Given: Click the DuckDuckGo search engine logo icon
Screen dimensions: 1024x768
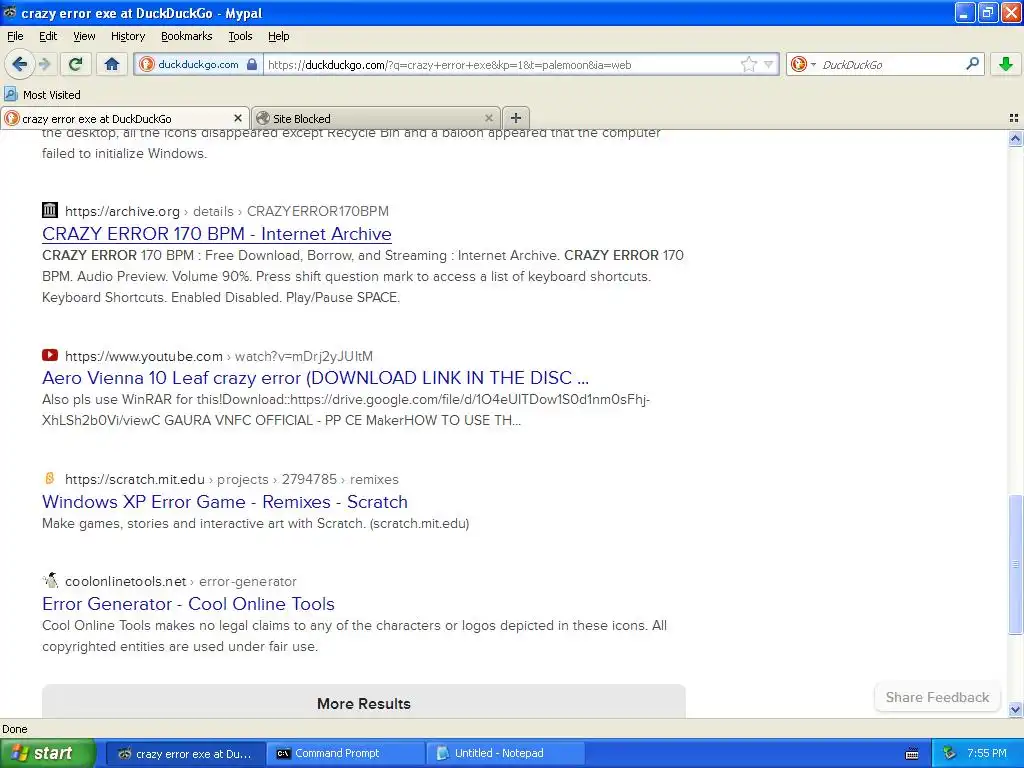Looking at the screenshot, I should pos(798,64).
